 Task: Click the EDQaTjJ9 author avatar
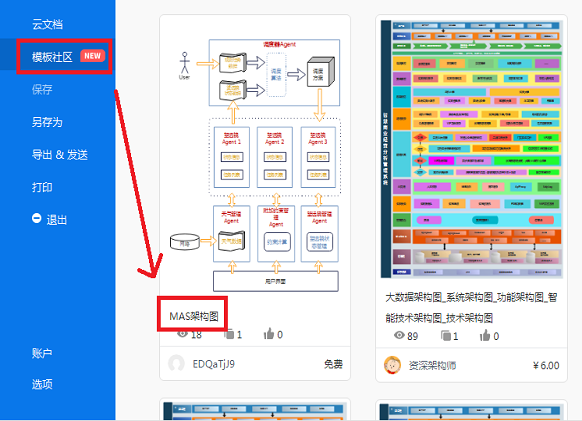pos(176,364)
